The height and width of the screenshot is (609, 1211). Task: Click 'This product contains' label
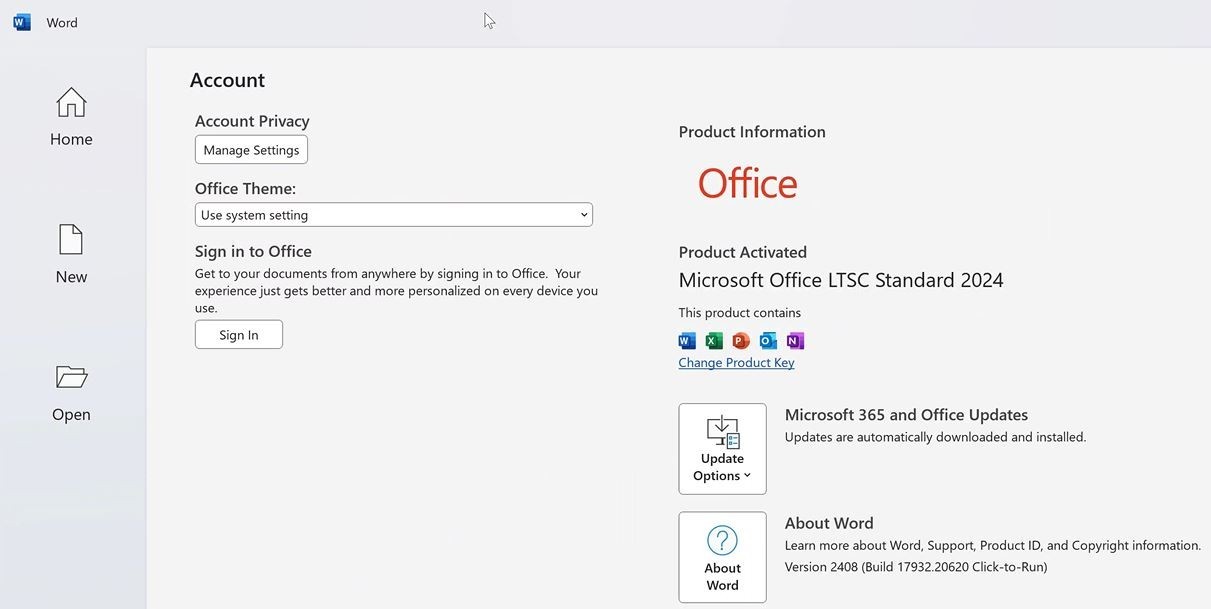click(x=739, y=313)
